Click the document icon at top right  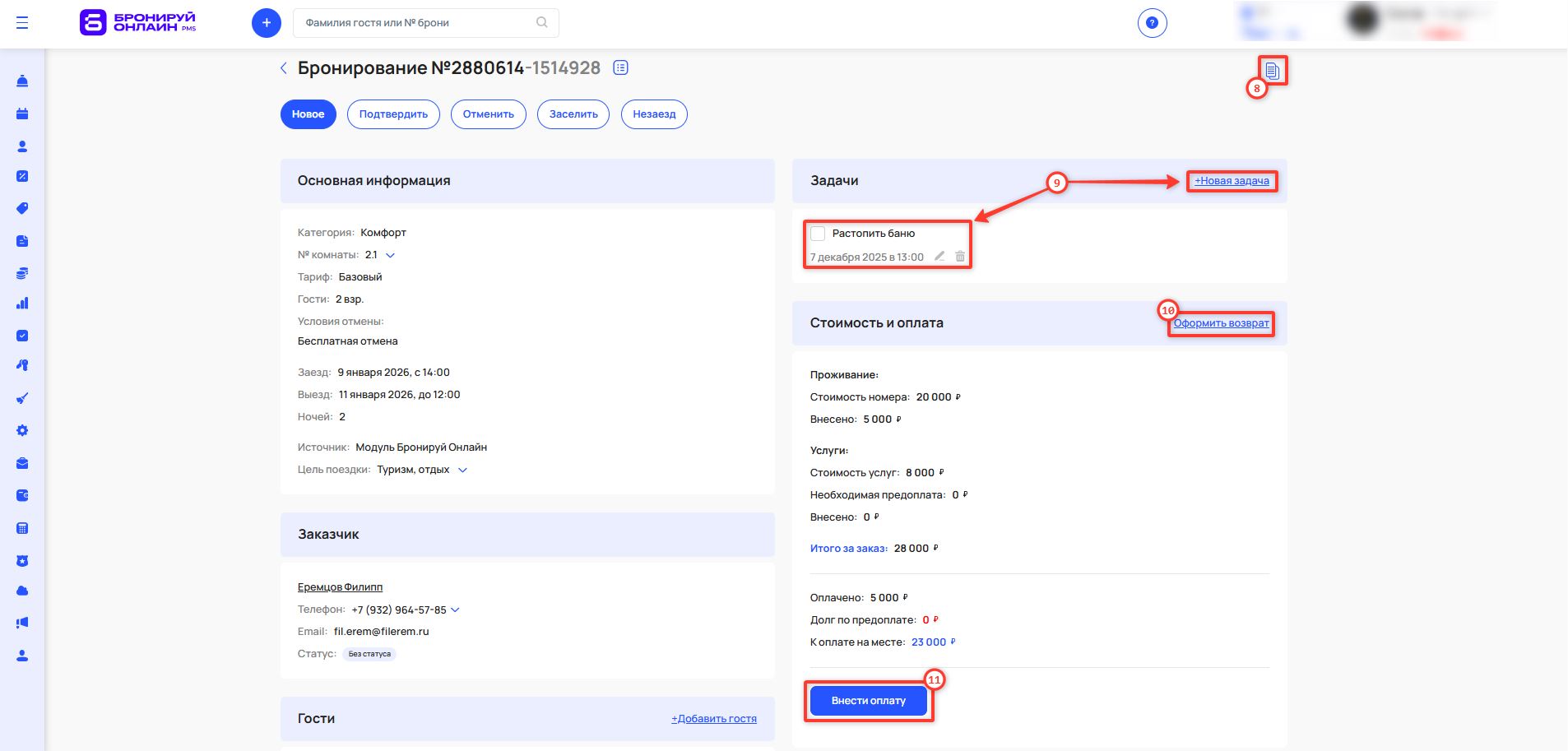pos(1272,71)
